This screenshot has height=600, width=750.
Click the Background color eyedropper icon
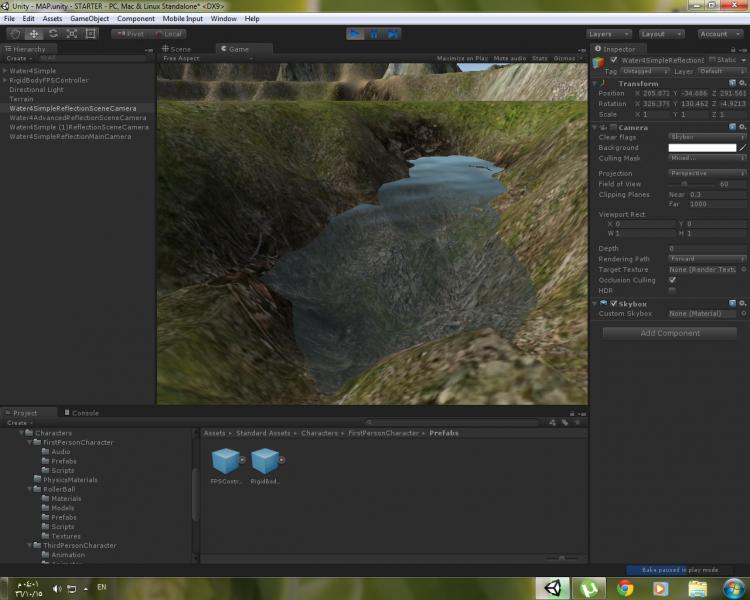[x=743, y=148]
